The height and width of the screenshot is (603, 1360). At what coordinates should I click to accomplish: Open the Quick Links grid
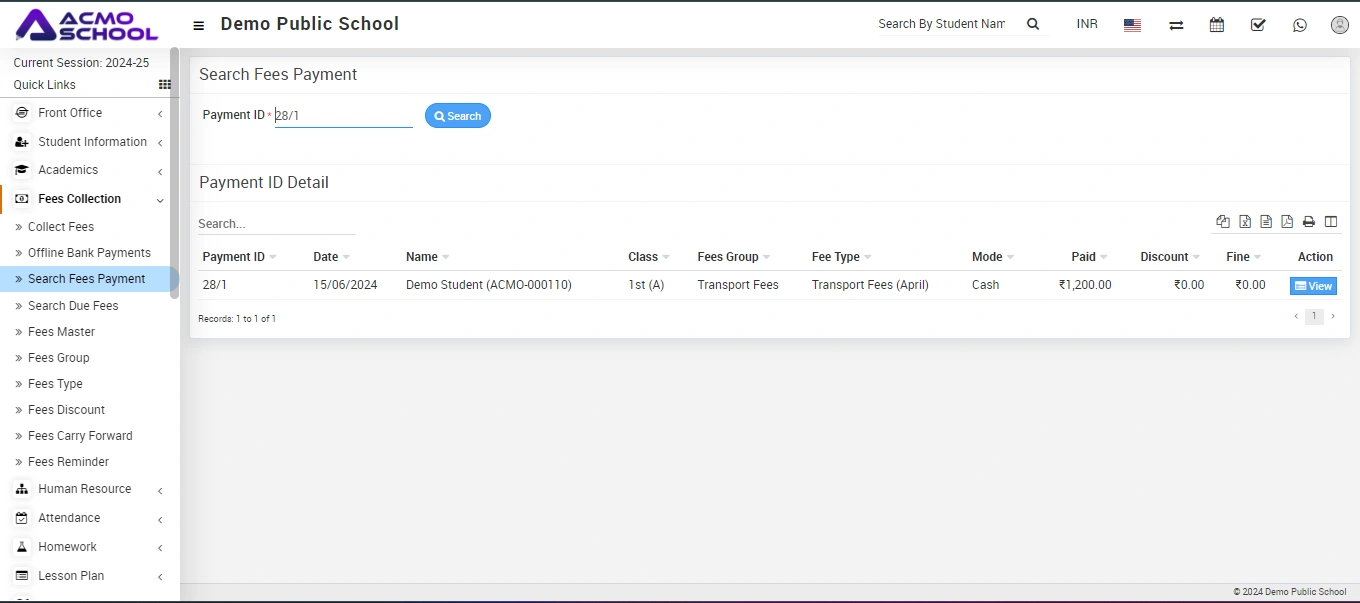coord(165,85)
